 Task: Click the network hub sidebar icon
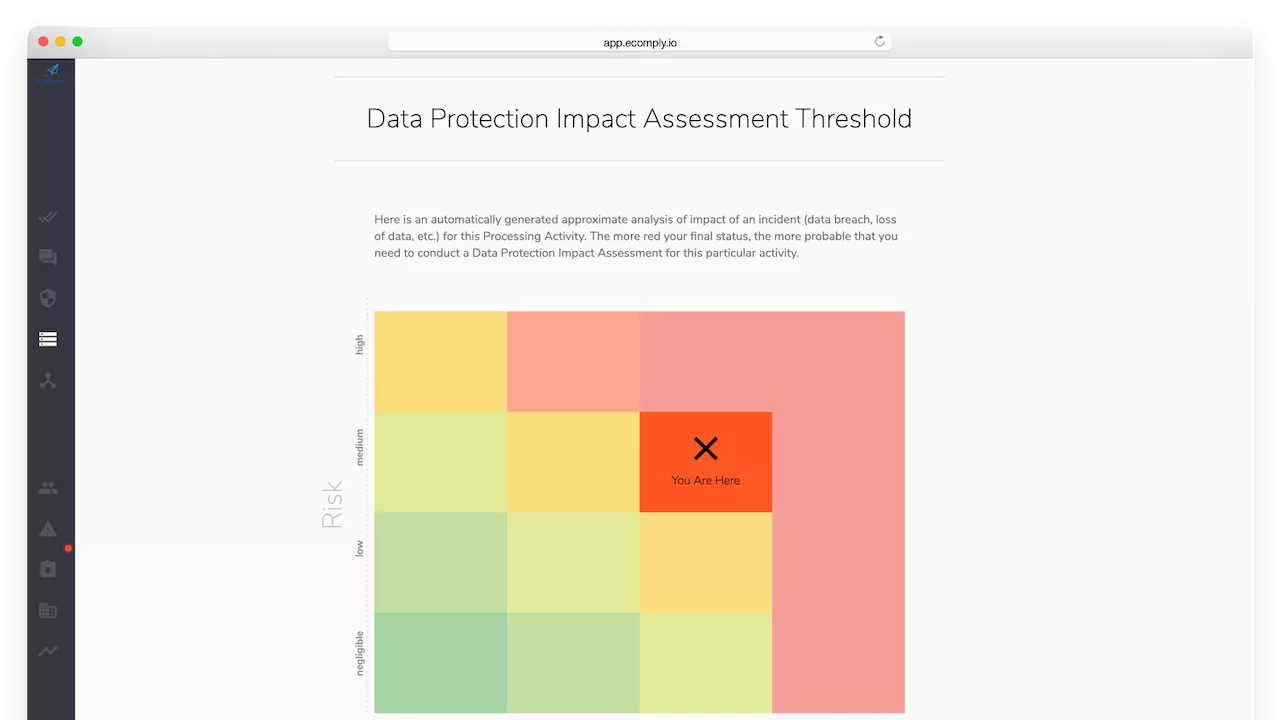[x=48, y=380]
